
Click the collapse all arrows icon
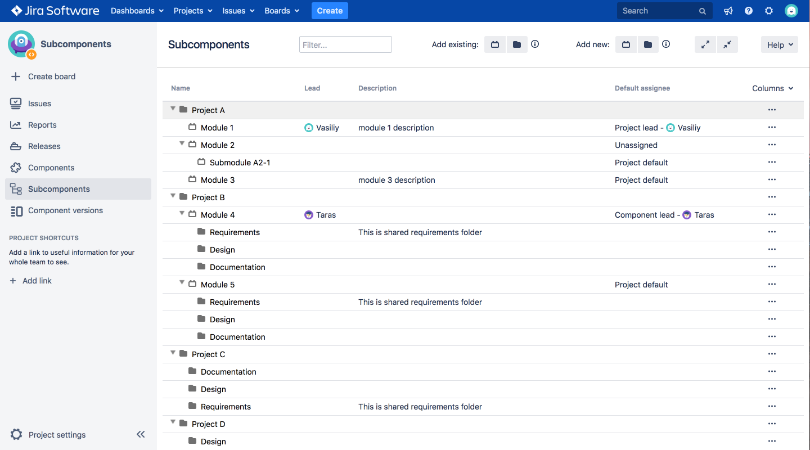727,45
